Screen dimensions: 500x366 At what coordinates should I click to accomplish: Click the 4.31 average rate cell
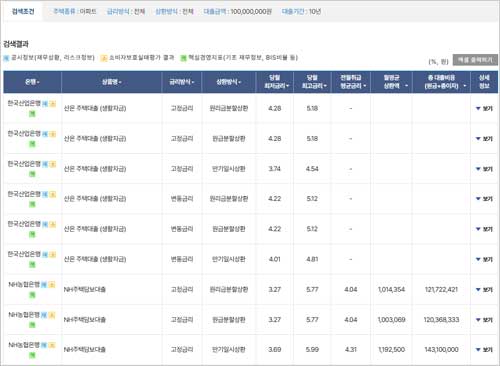351,350
